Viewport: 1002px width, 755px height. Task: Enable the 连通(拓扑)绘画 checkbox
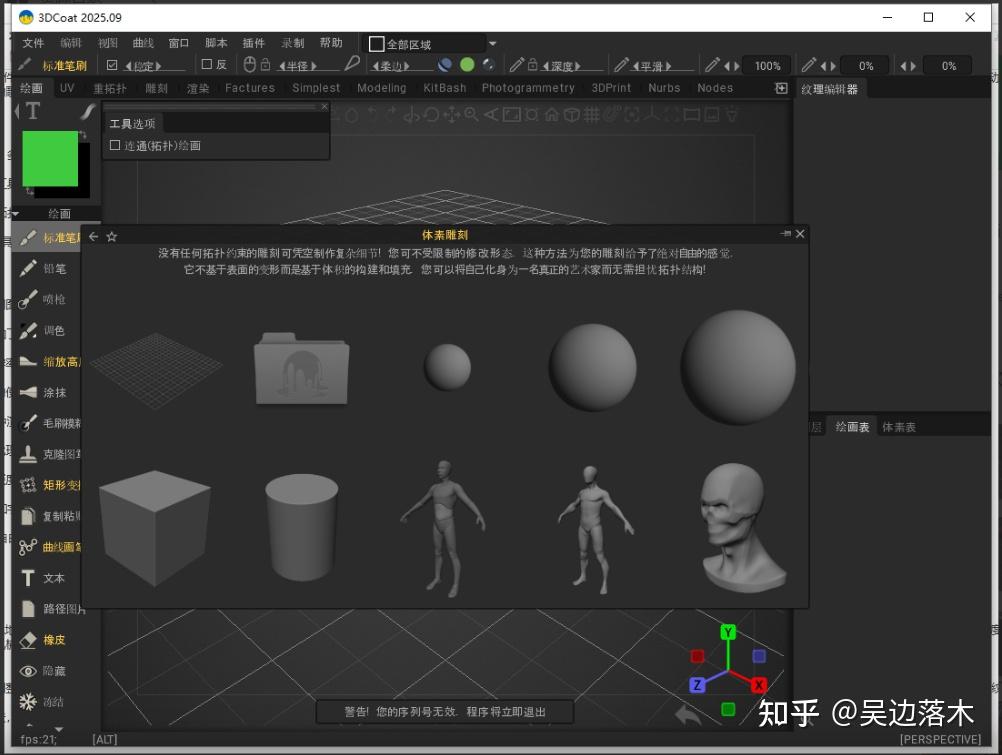(116, 145)
